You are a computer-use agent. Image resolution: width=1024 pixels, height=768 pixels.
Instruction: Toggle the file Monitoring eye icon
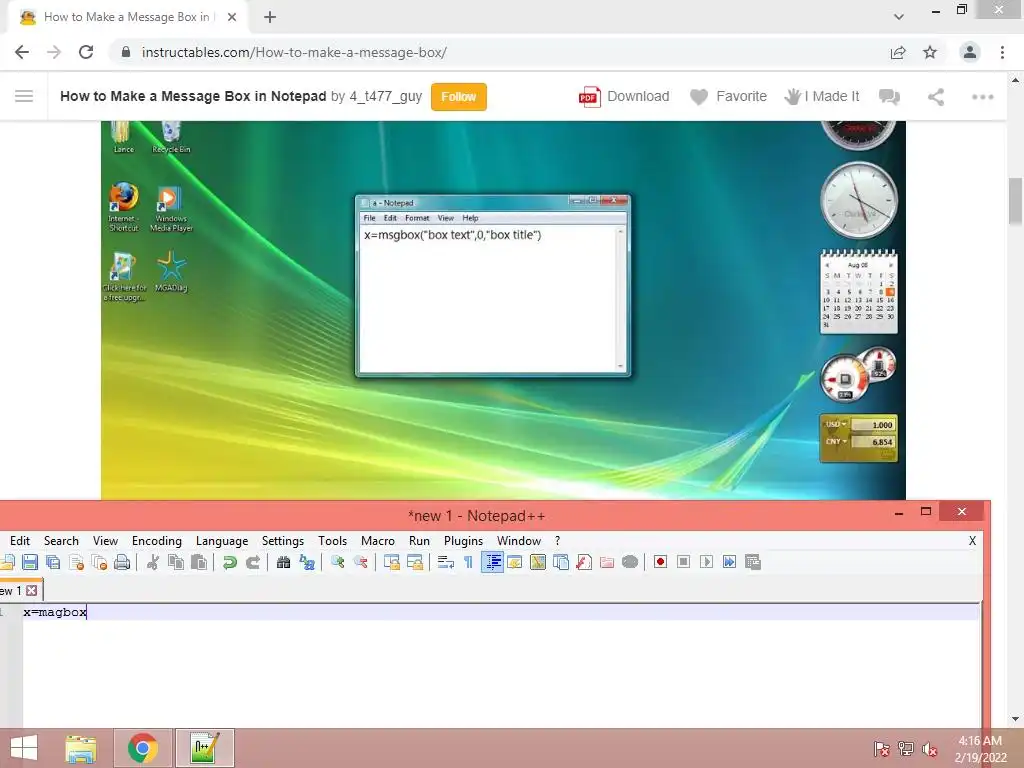[630, 562]
